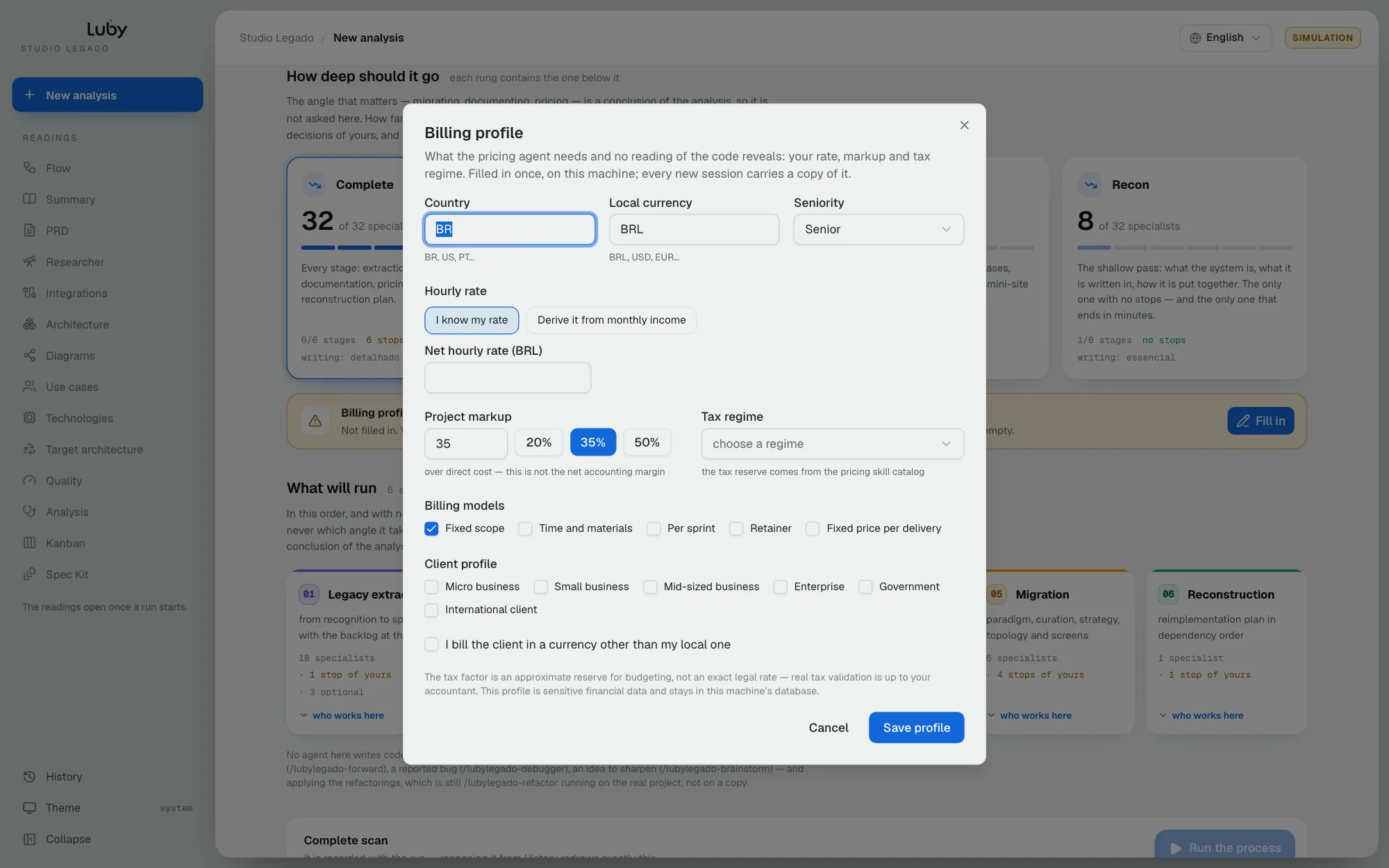Focus the Local currency input field
Image resolution: width=1389 pixels, height=868 pixels.
click(x=694, y=229)
